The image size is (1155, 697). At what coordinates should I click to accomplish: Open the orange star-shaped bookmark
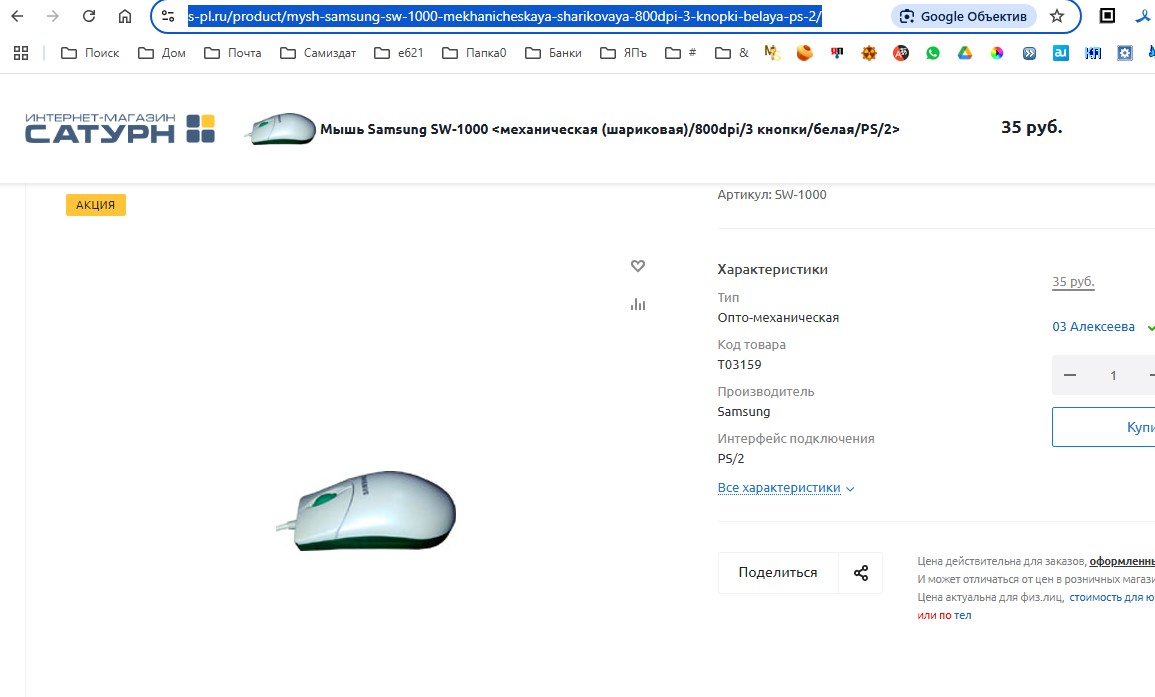tap(869, 52)
